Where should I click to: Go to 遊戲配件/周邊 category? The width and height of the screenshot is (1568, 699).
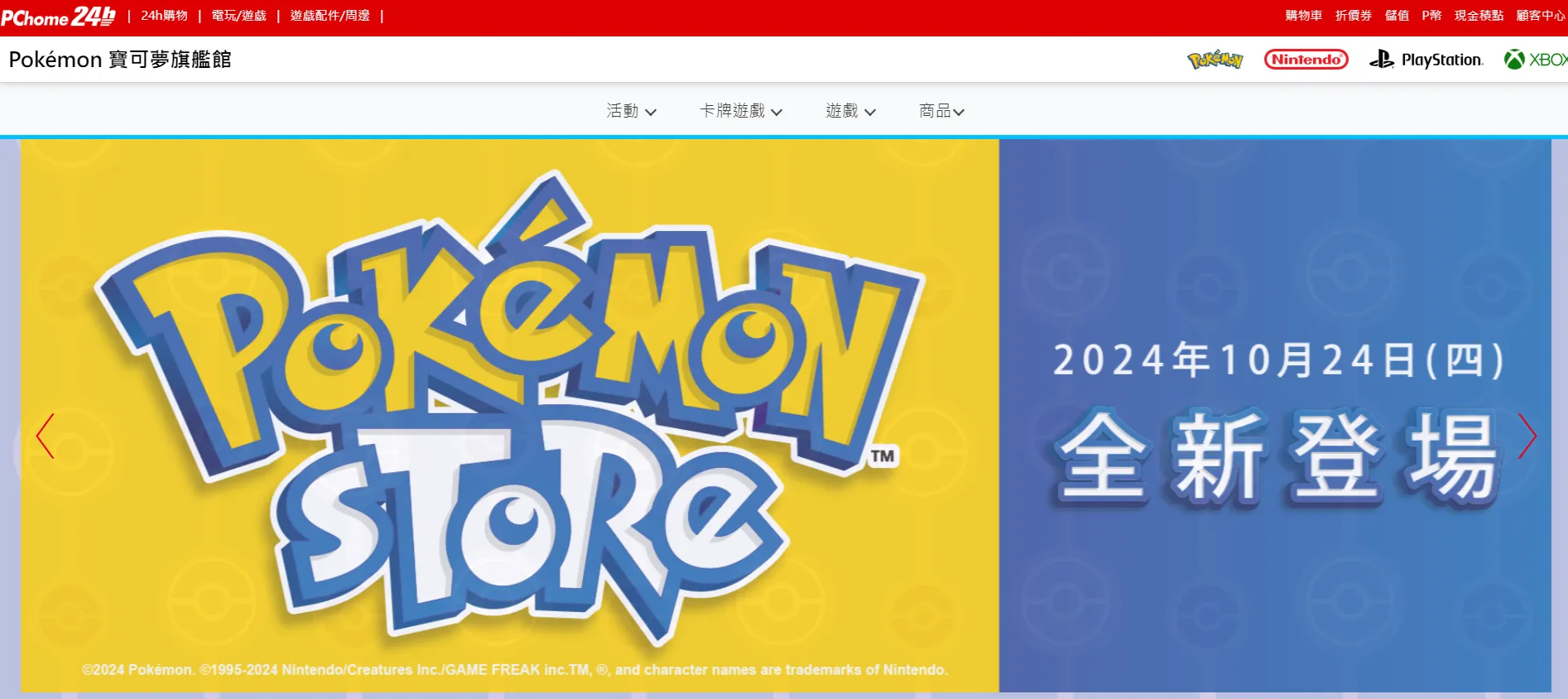[x=329, y=16]
